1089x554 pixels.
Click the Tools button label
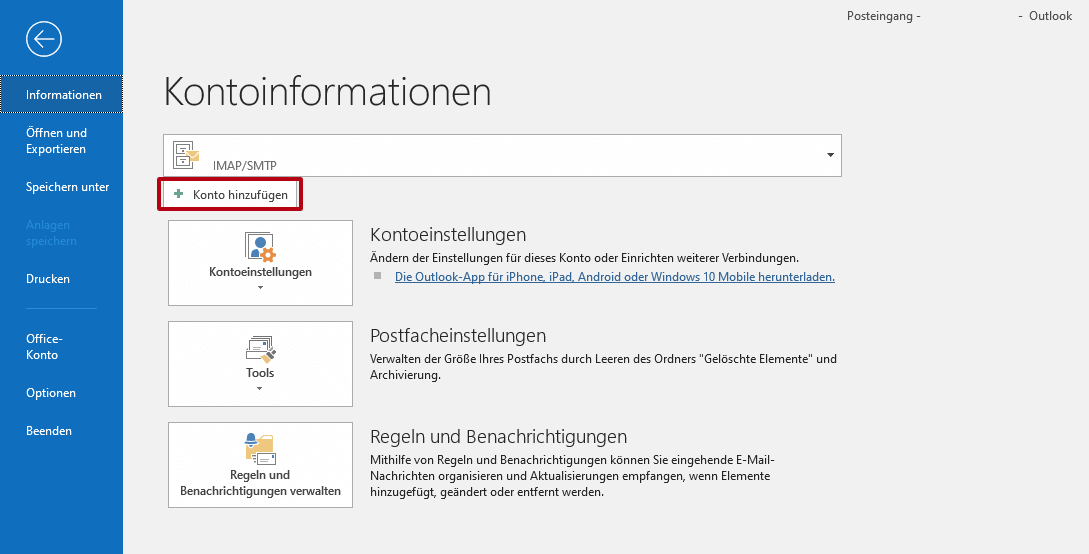pyautogui.click(x=260, y=373)
